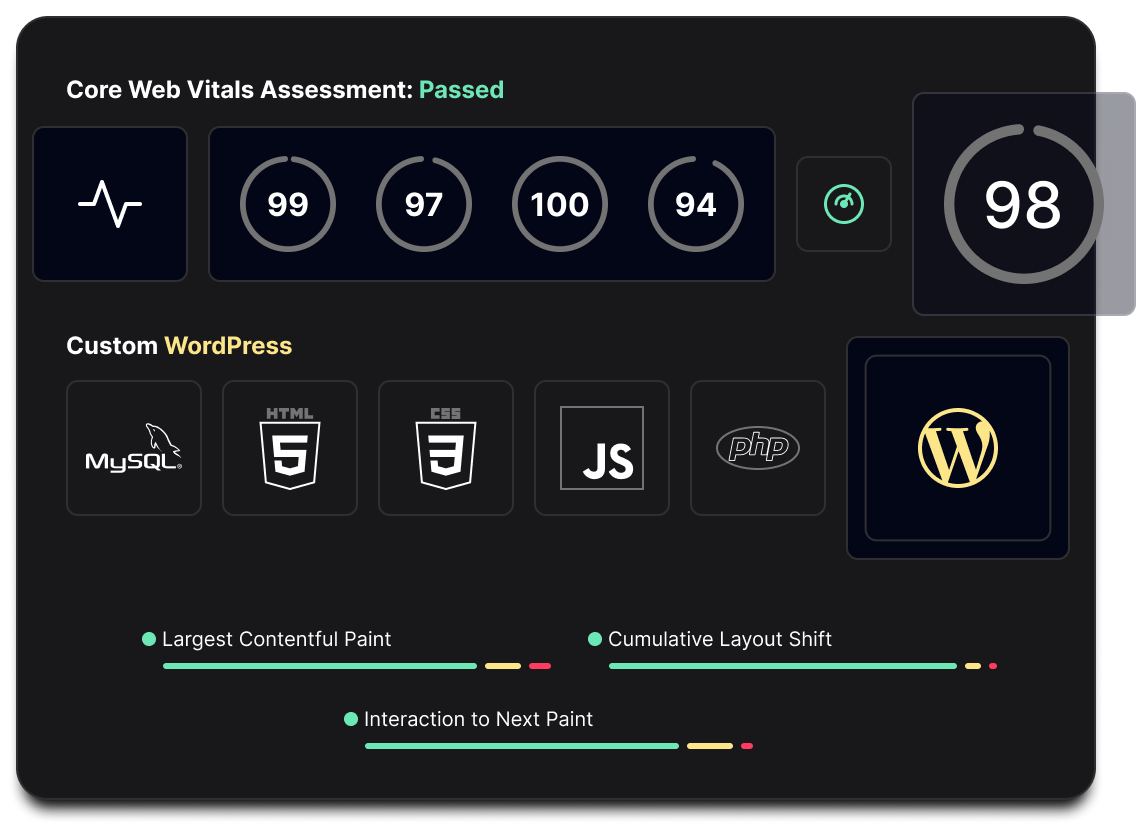Click the yellow WordPress logo tile
Screen dimensions: 1136x824
click(x=958, y=448)
